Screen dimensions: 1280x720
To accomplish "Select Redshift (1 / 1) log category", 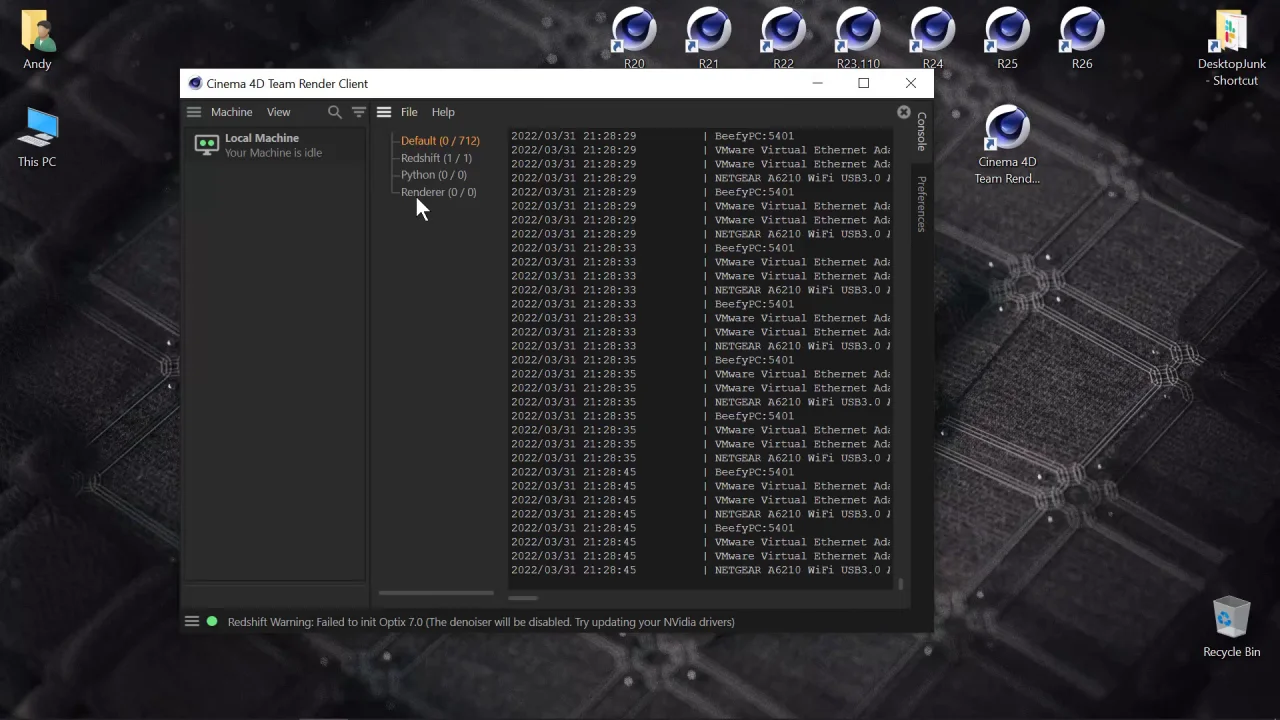I will coord(436,158).
